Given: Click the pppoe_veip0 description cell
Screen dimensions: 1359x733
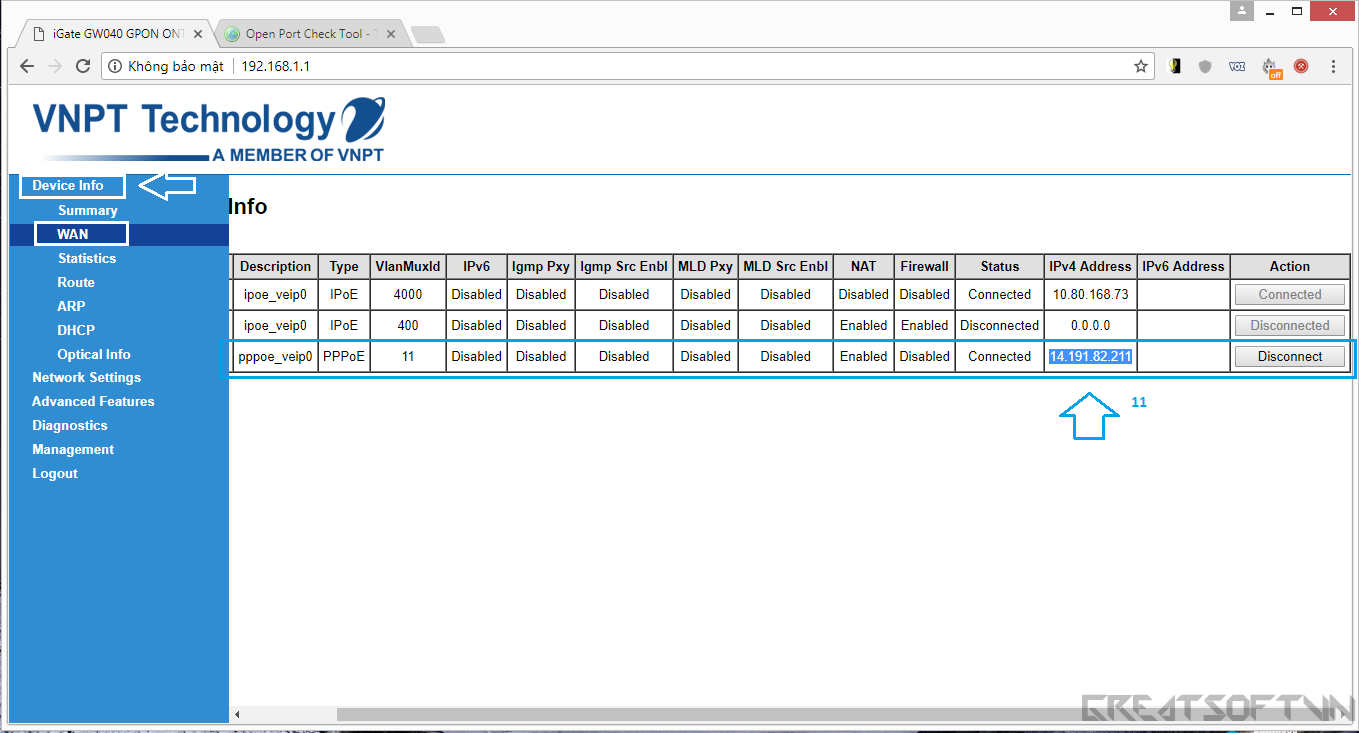Looking at the screenshot, I should (275, 356).
